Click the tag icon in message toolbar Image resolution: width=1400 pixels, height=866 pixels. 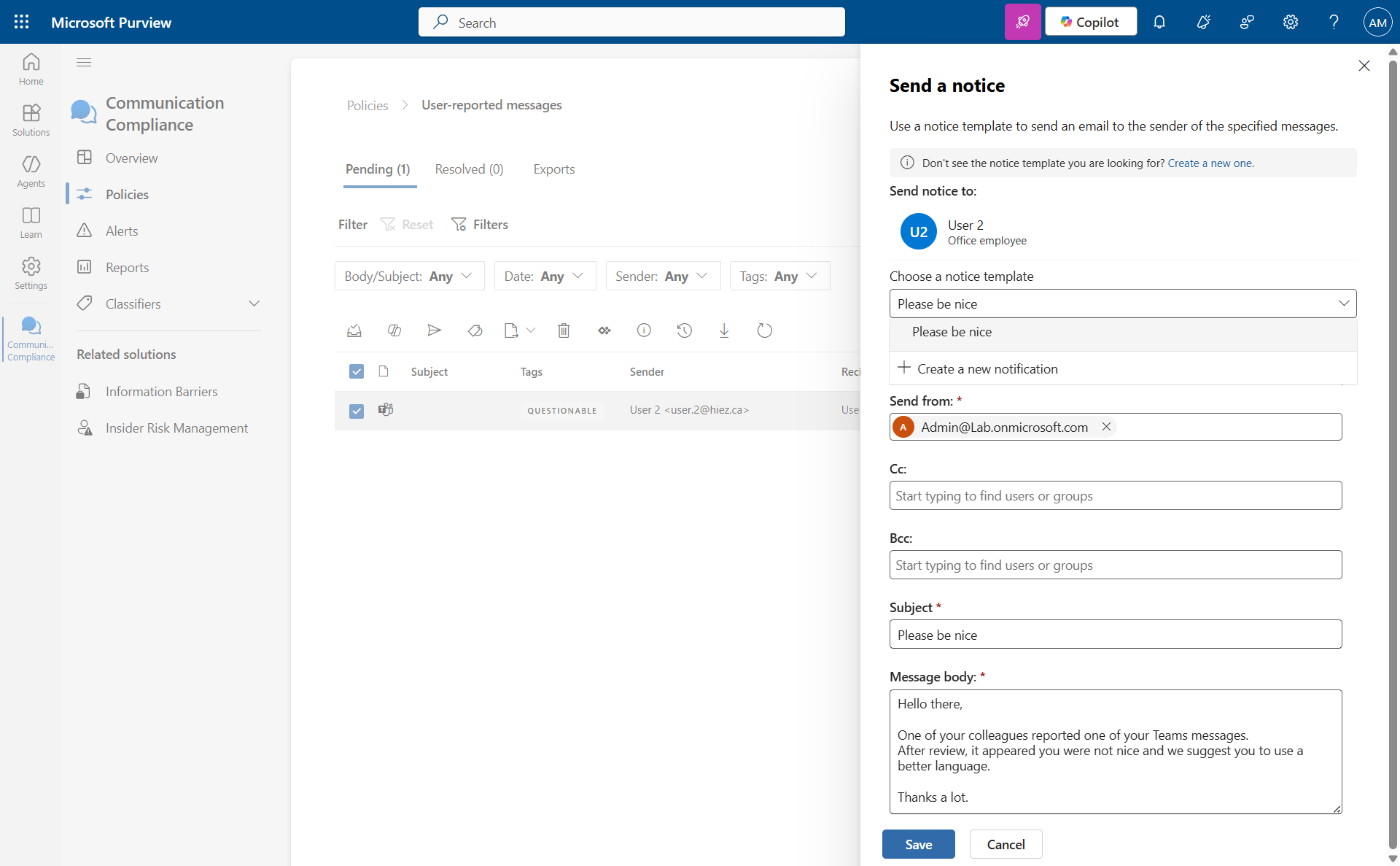tap(475, 330)
